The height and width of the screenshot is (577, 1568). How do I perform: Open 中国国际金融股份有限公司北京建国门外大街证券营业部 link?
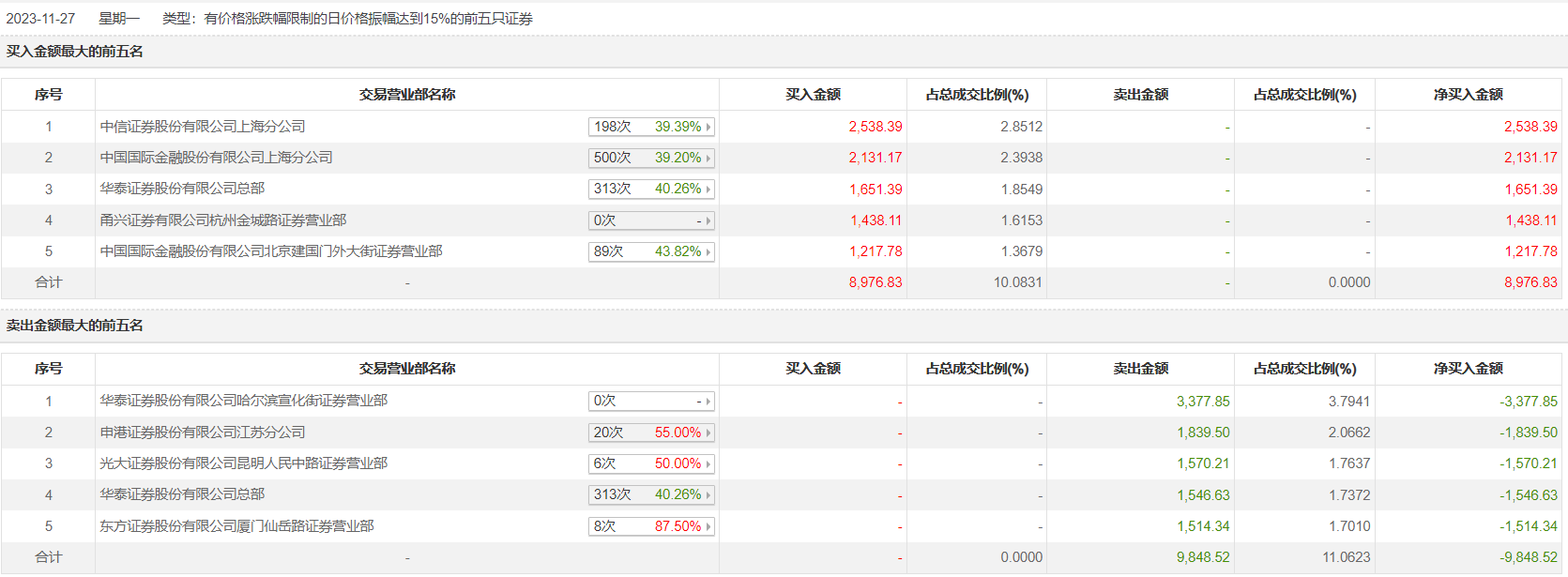coord(271,251)
